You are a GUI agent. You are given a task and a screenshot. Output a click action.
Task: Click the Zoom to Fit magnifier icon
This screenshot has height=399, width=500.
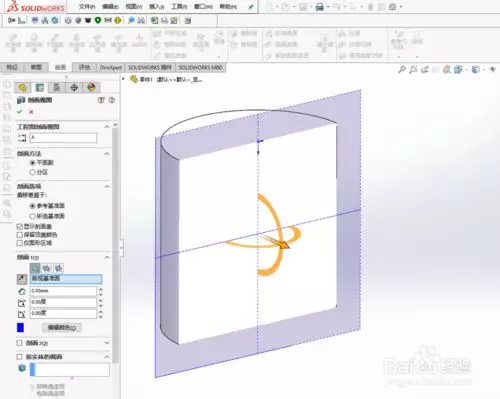coord(402,69)
